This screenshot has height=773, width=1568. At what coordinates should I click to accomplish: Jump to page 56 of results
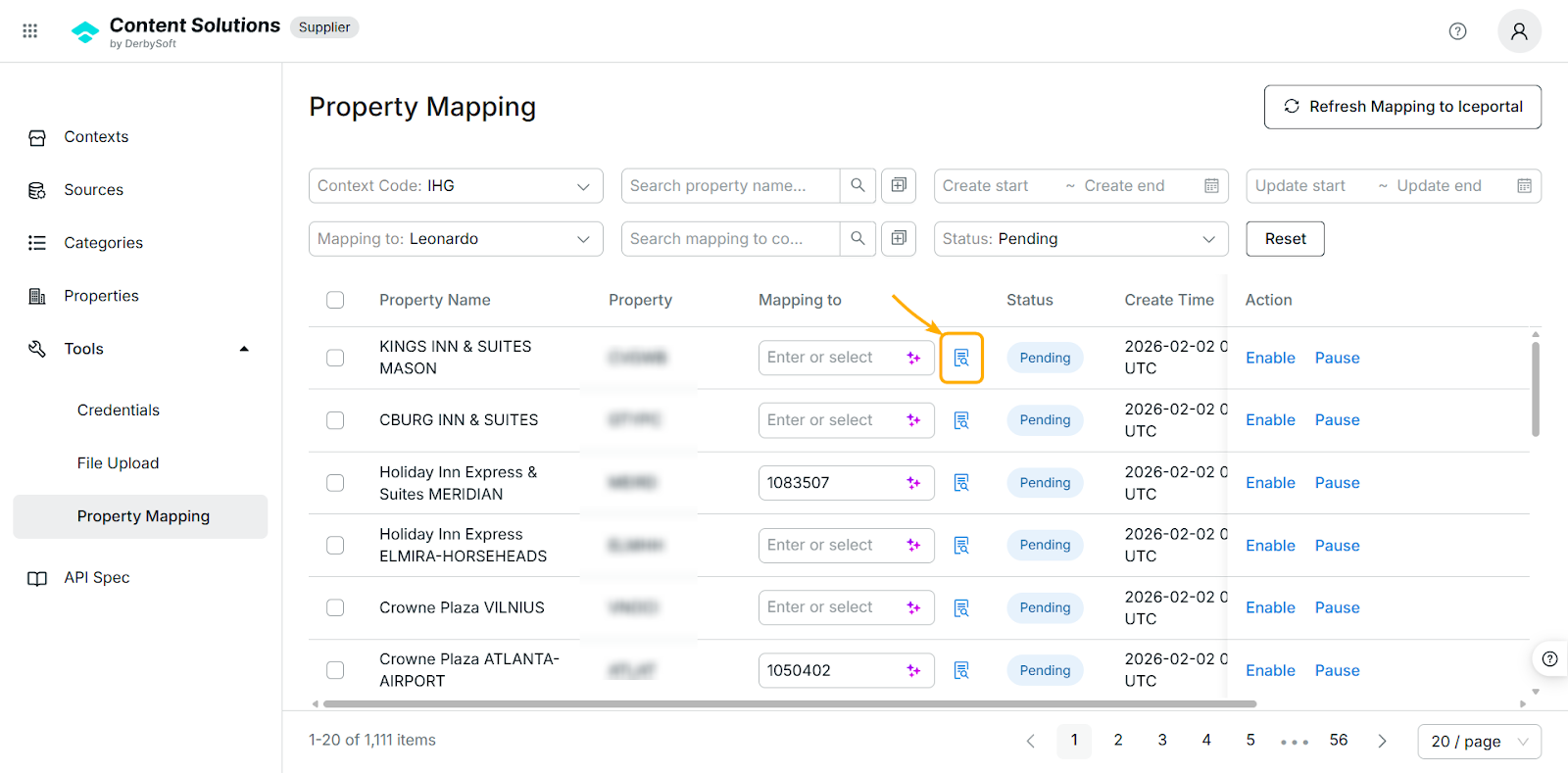(x=1339, y=741)
